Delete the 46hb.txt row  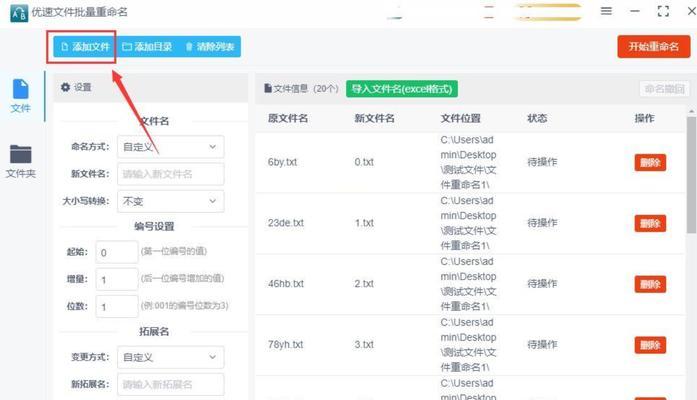click(x=650, y=284)
